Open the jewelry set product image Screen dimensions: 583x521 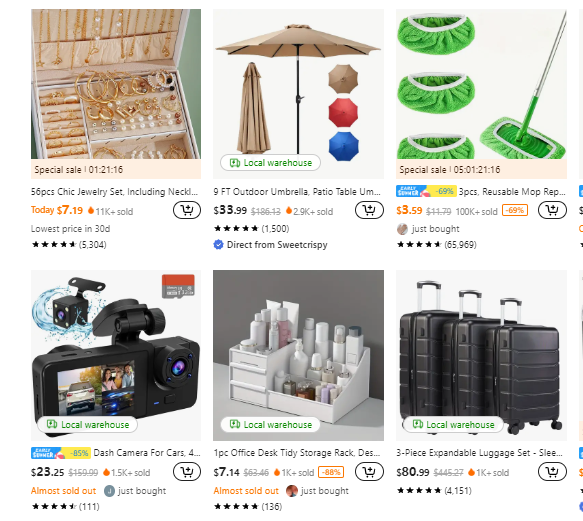pos(116,84)
